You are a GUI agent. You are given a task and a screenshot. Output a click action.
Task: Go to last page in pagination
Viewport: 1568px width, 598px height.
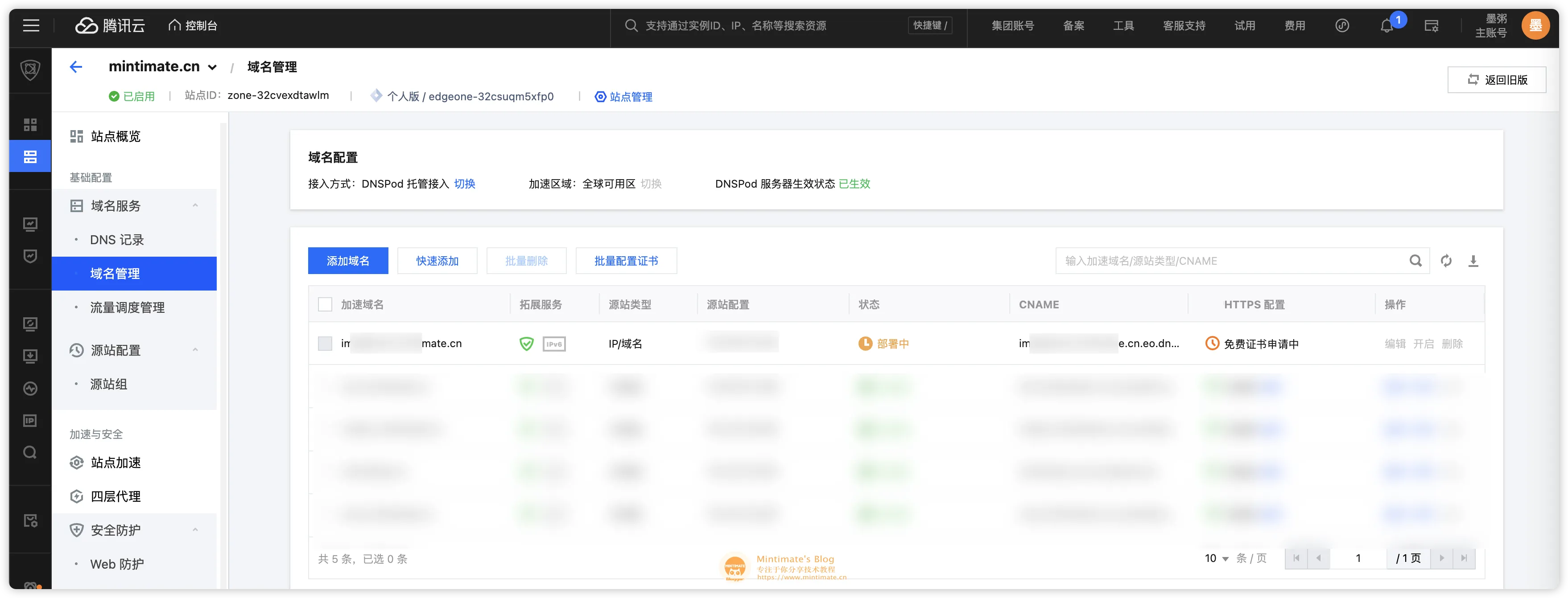(x=1464, y=558)
